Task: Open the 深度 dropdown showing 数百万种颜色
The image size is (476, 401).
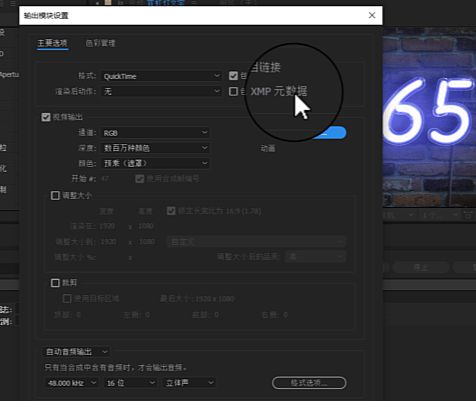Action: click(155, 148)
